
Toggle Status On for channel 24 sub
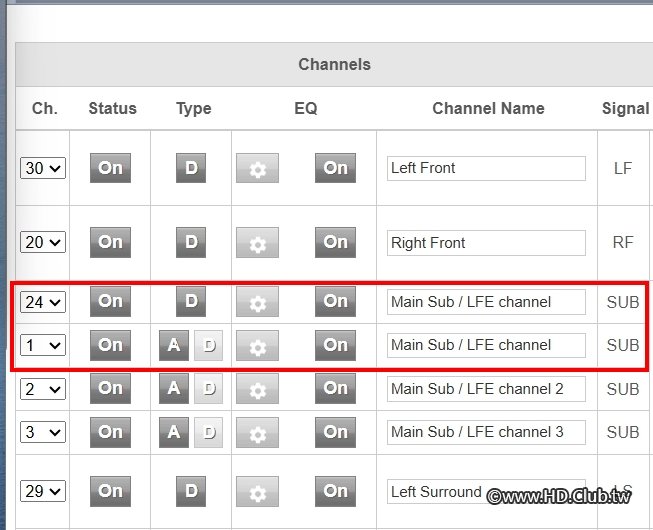[x=110, y=301]
